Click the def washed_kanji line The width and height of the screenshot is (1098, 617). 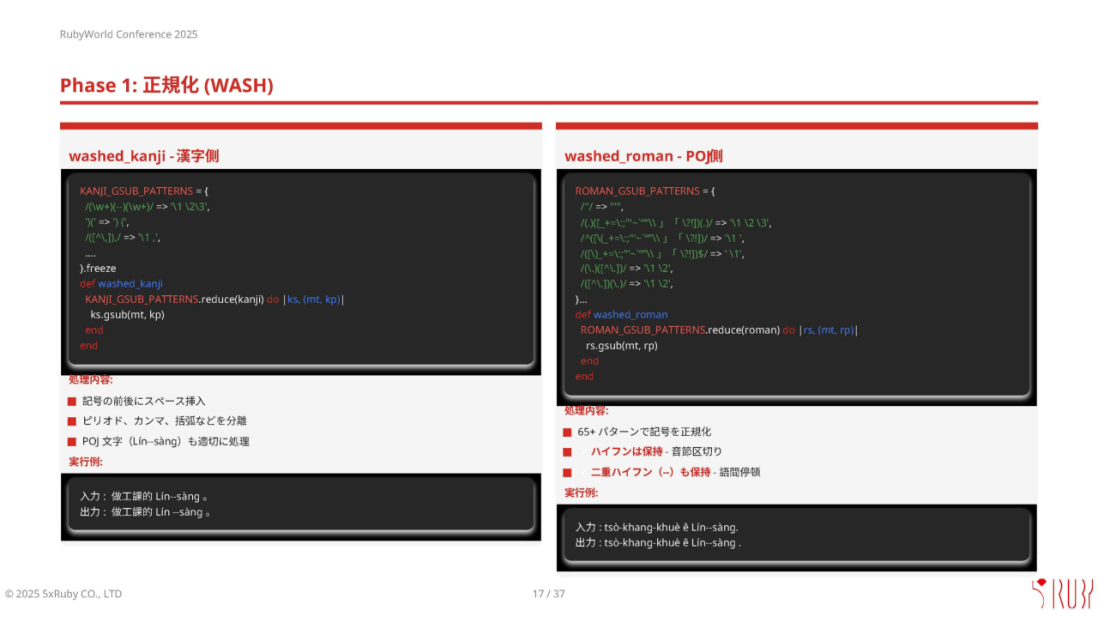[x=121, y=284]
